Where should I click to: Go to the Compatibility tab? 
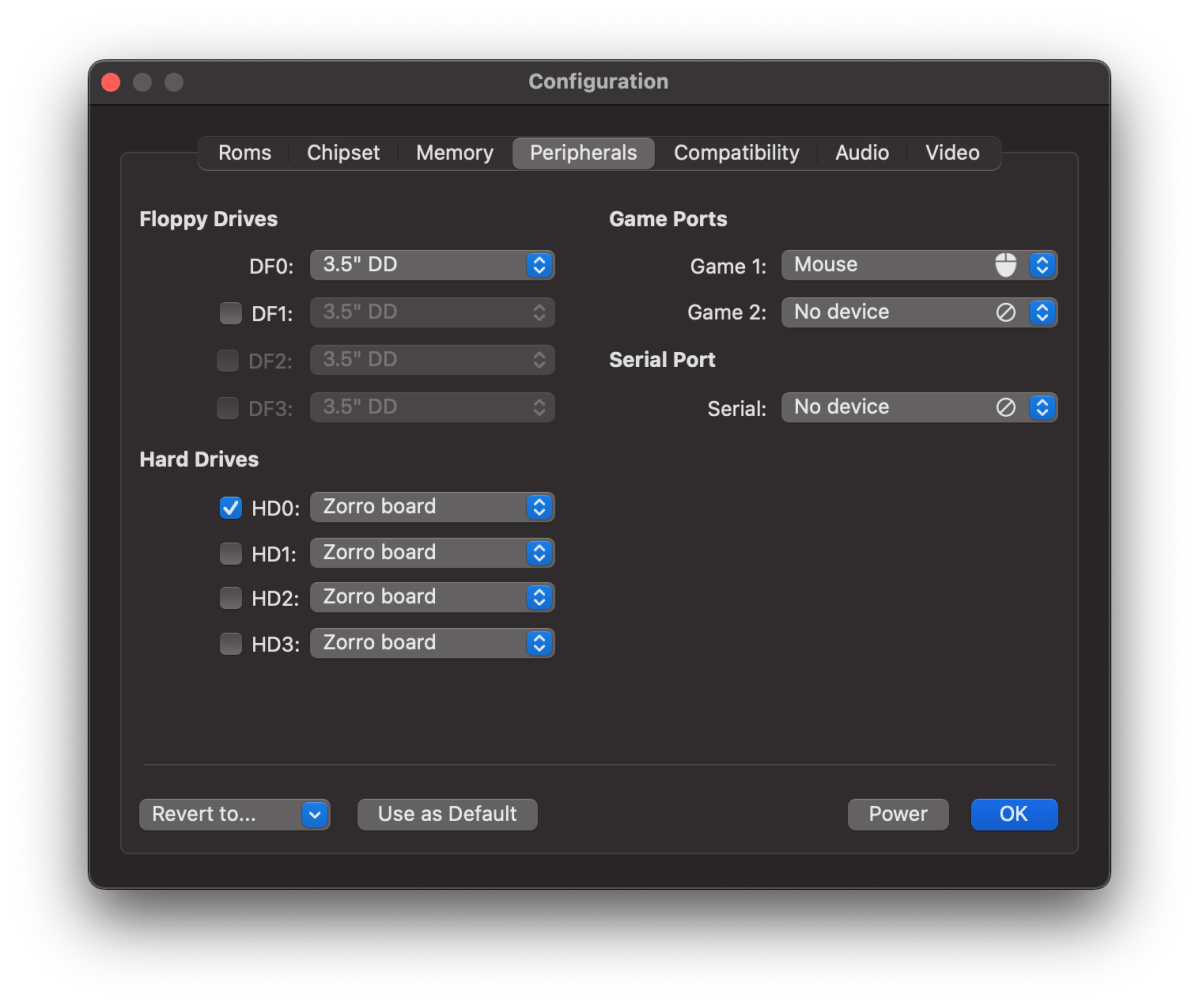736,153
